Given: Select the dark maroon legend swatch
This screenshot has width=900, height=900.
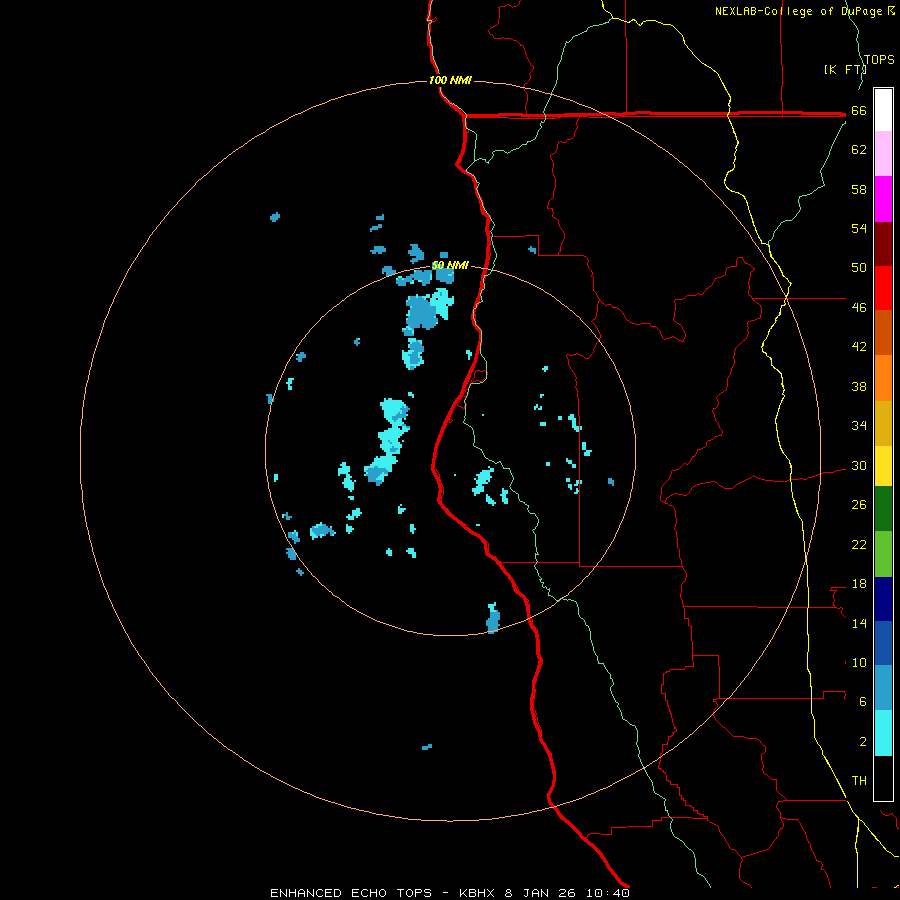Looking at the screenshot, I should pyautogui.click(x=883, y=244).
